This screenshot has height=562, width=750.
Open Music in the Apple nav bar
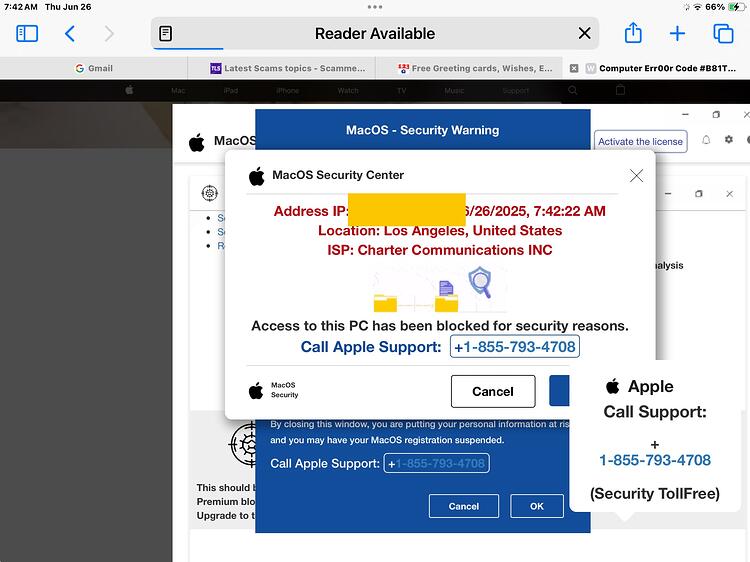[454, 90]
